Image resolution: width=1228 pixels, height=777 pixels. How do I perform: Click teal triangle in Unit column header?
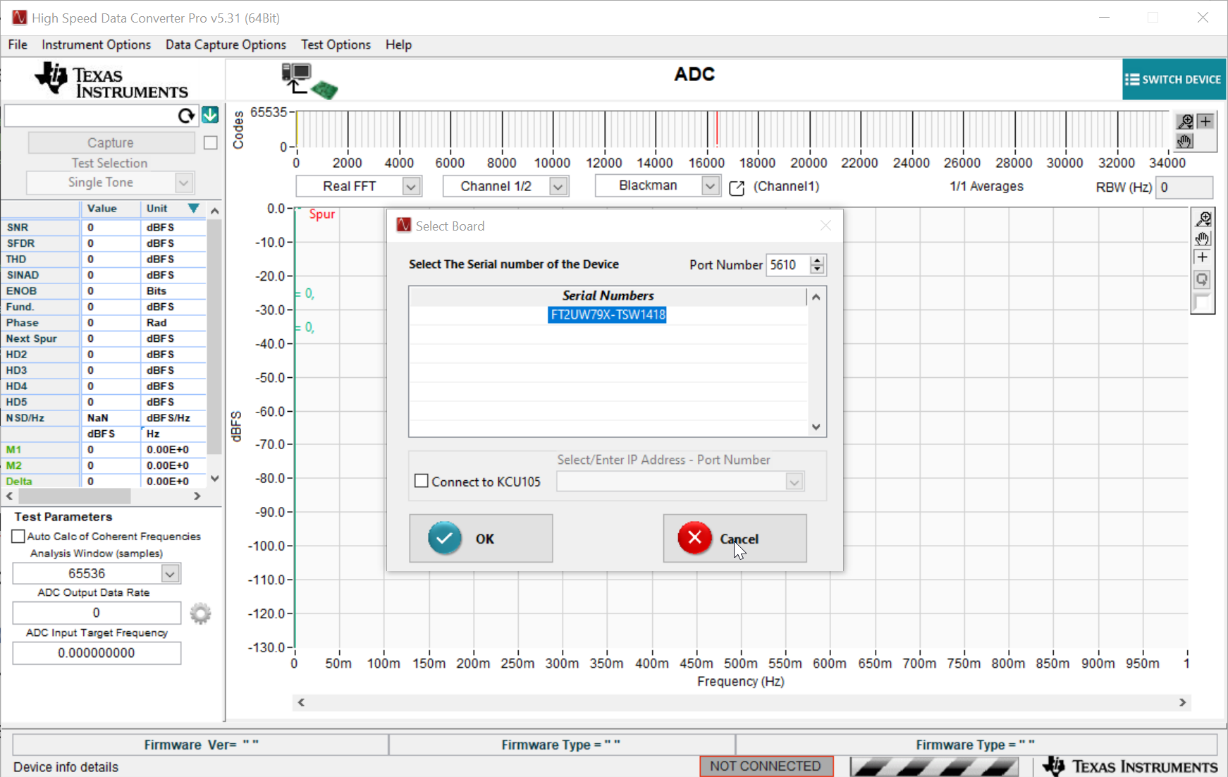(x=194, y=208)
